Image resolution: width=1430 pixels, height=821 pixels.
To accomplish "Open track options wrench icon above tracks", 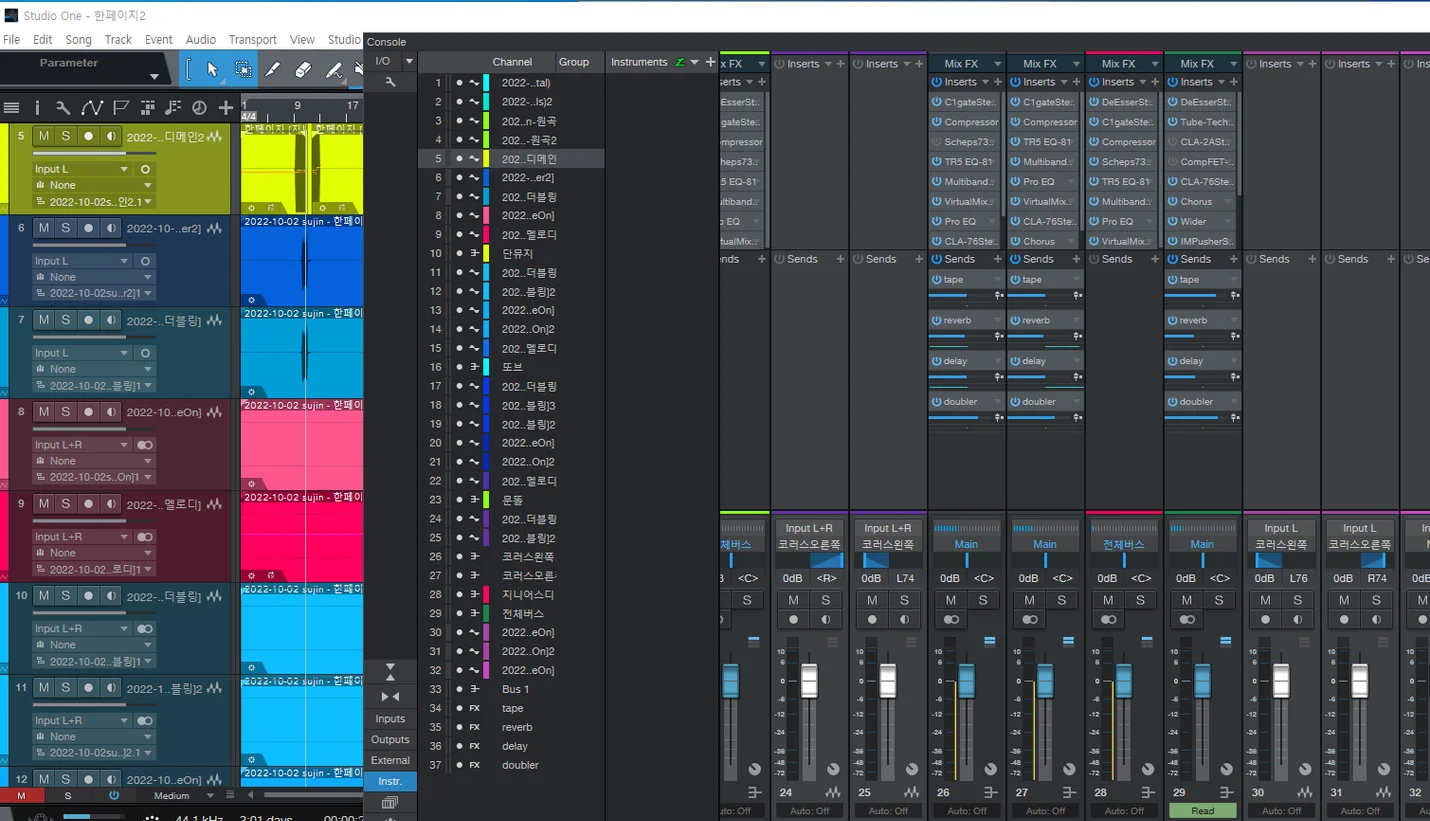I will click(62, 108).
